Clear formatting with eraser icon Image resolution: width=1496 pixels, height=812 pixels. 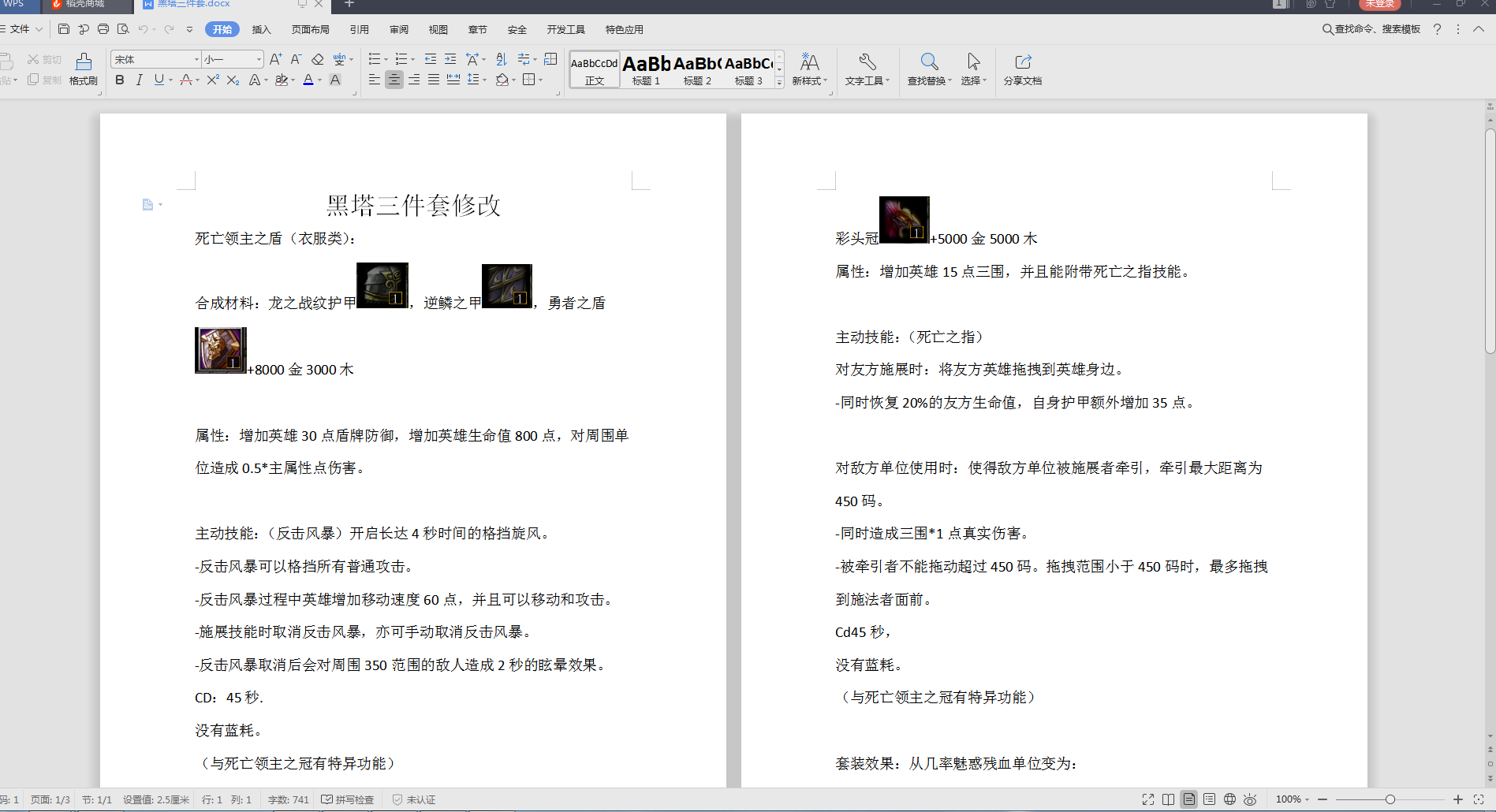(318, 59)
